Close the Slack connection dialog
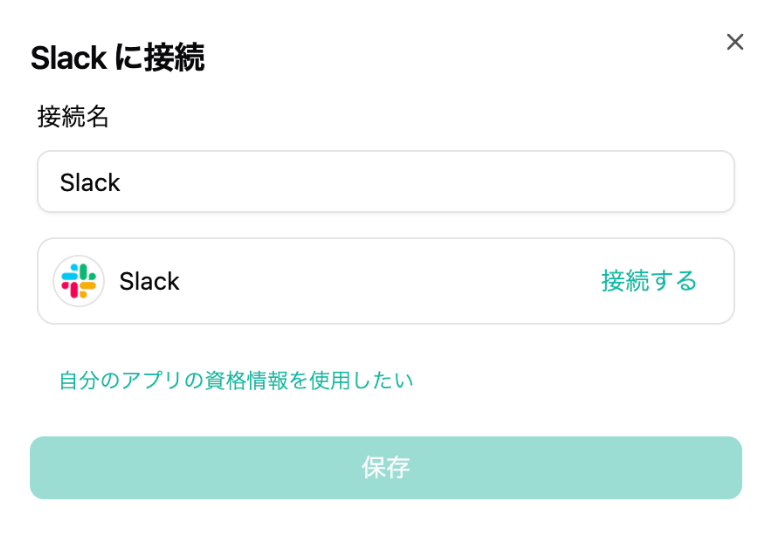 pos(735,42)
